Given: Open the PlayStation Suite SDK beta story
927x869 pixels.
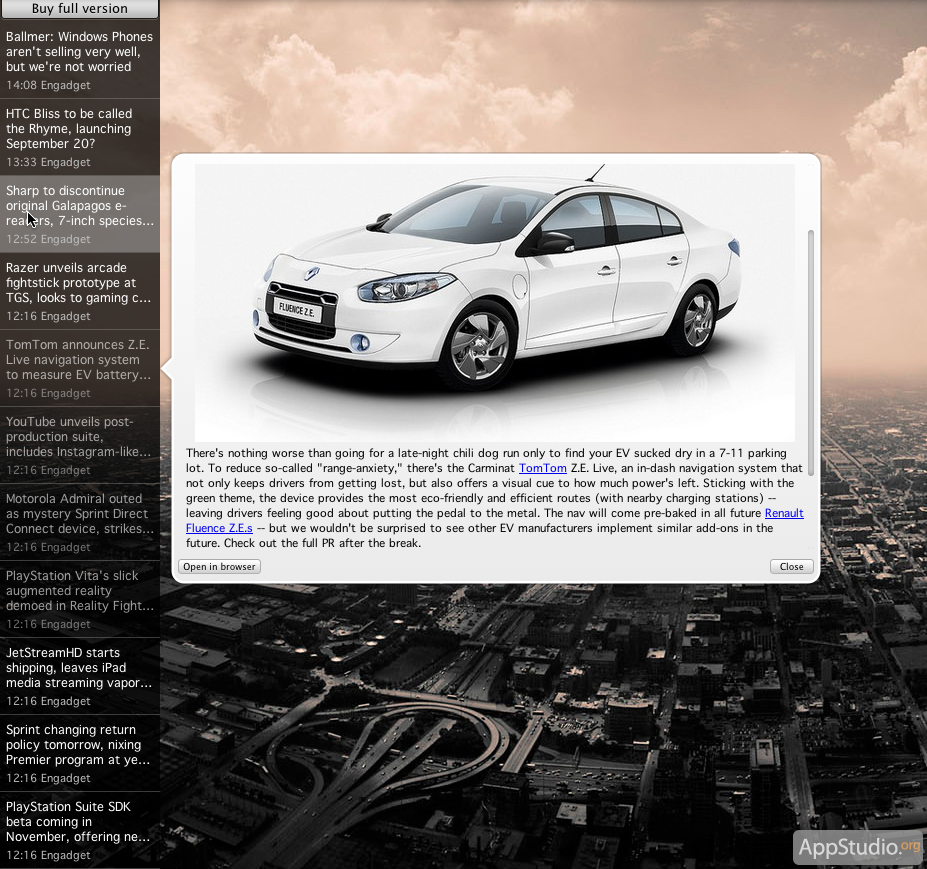Looking at the screenshot, I should coord(80,830).
